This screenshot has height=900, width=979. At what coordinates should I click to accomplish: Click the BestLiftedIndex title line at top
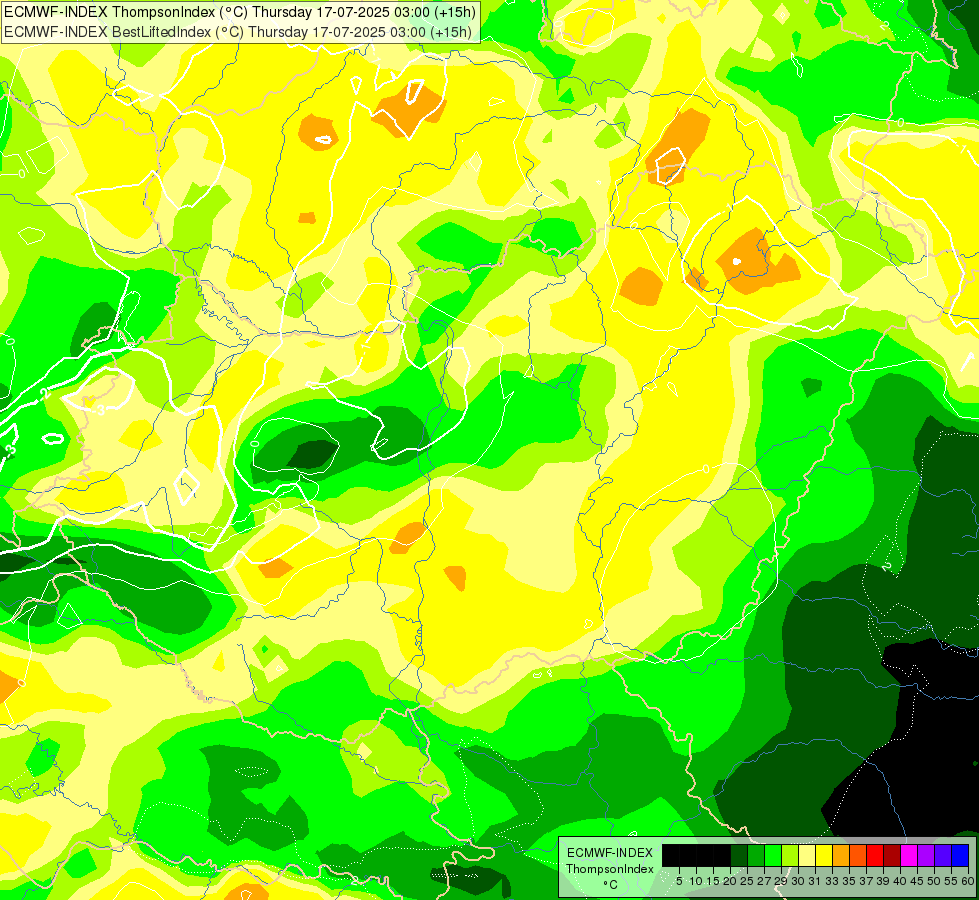click(238, 32)
